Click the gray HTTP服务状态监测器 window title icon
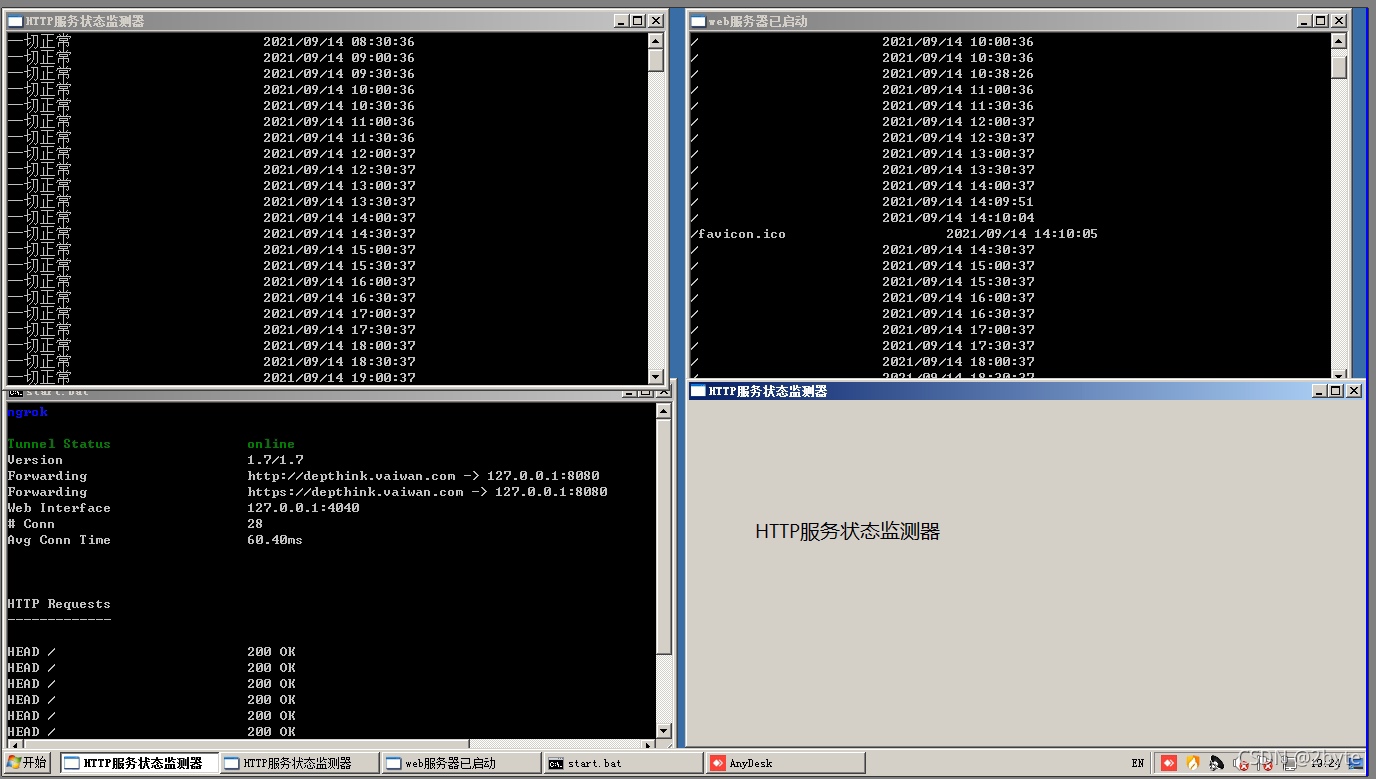 [x=698, y=391]
